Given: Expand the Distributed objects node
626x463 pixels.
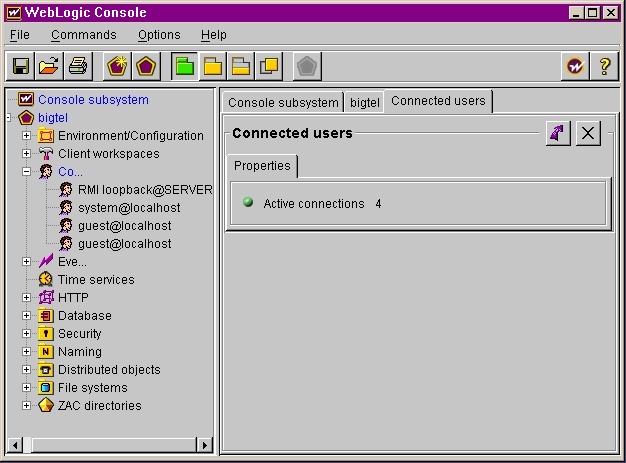Looking at the screenshot, I should tap(26, 370).
